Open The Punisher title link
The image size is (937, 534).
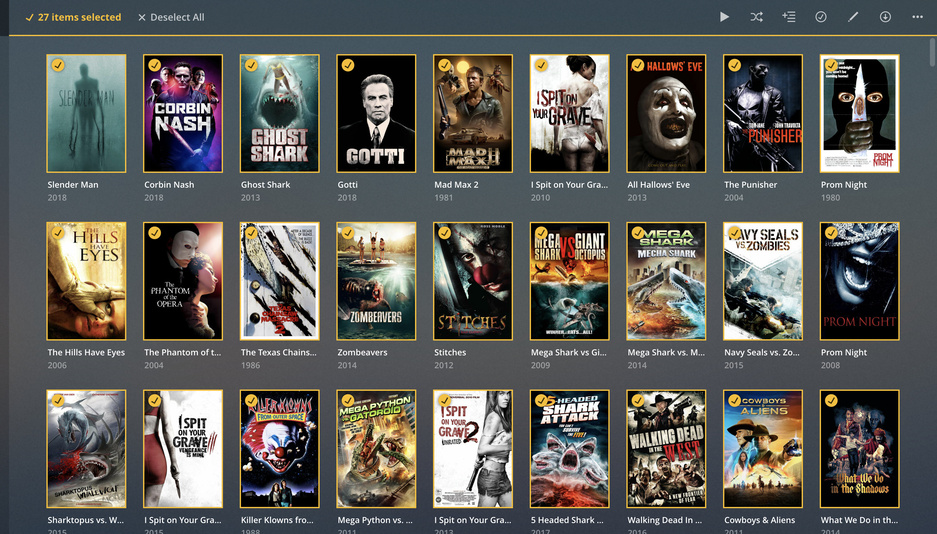pyautogui.click(x=751, y=185)
